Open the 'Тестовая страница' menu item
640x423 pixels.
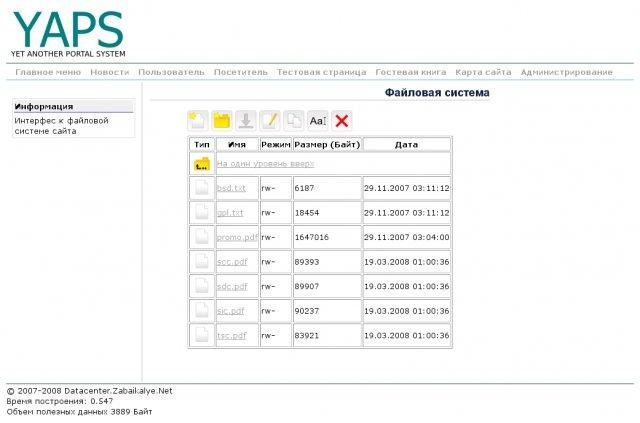coord(322,72)
